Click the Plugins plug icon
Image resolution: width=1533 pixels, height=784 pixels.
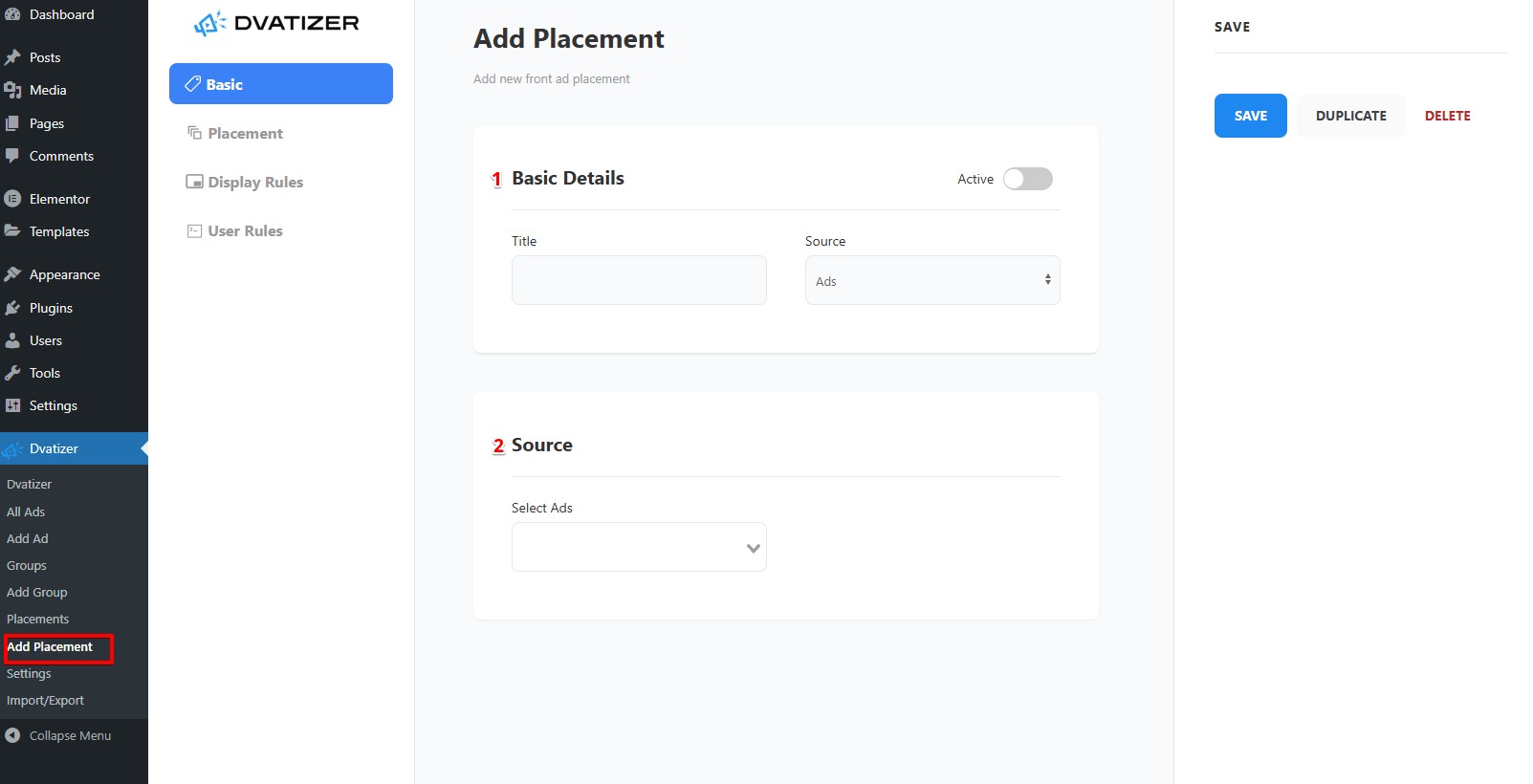pos(12,308)
